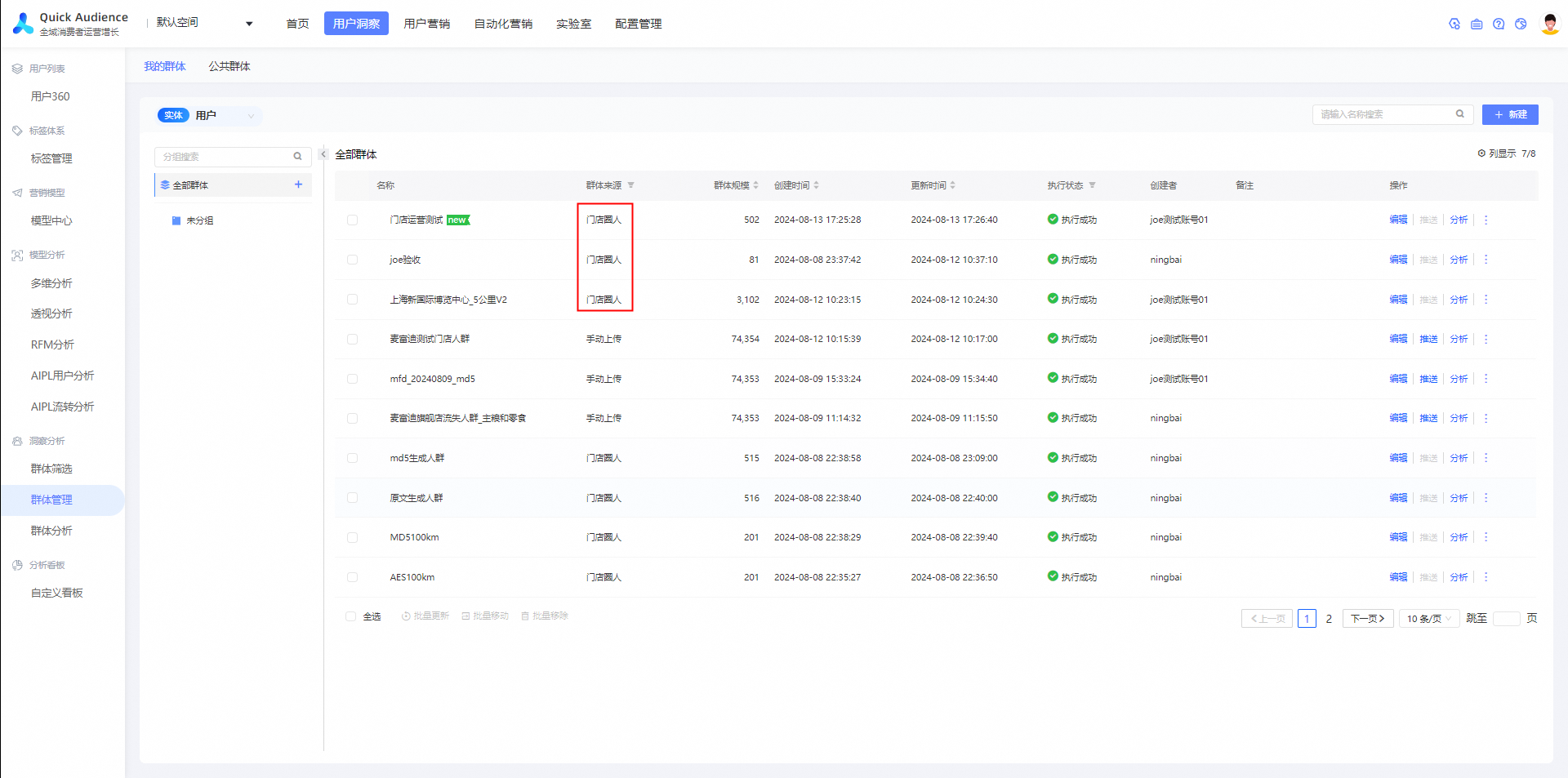Open more actions for mfd_20240809_md5 row

click(1486, 379)
